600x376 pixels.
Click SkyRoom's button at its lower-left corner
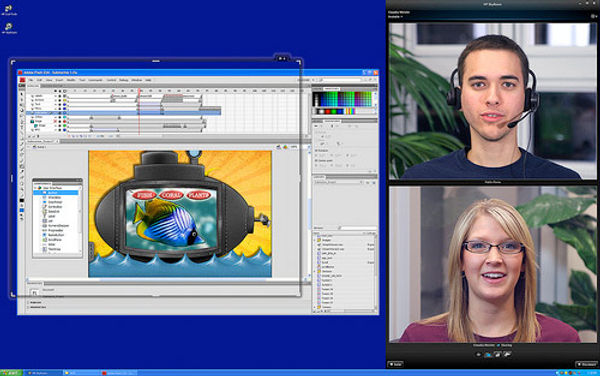pyautogui.click(x=395, y=364)
